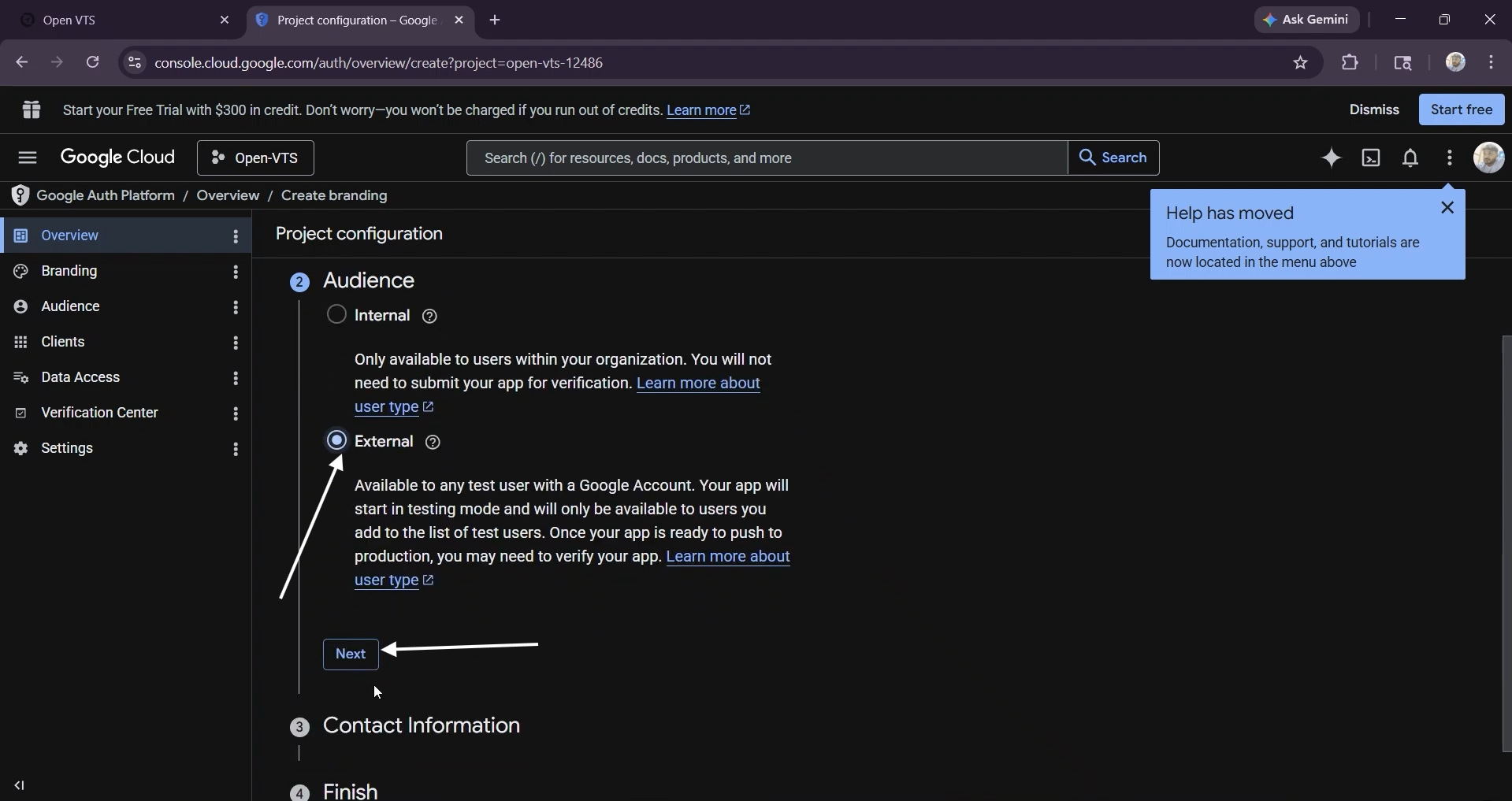
Task: Open the Google Cloud header three-dot menu
Action: point(1450,158)
